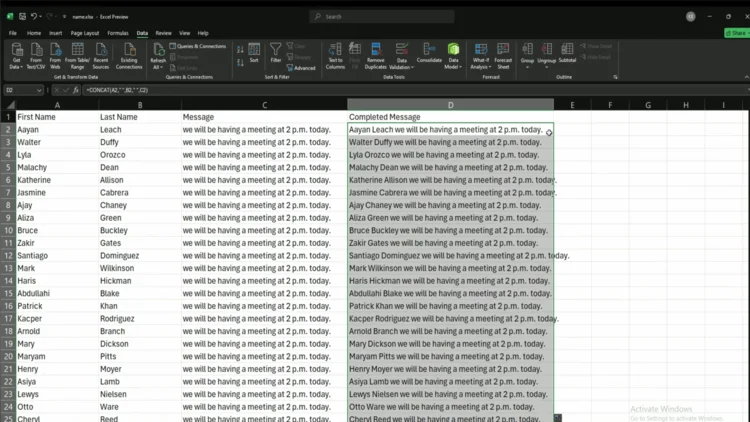This screenshot has width=750, height=422.
Task: Sort column A to Z ascending
Action: pos(240,50)
